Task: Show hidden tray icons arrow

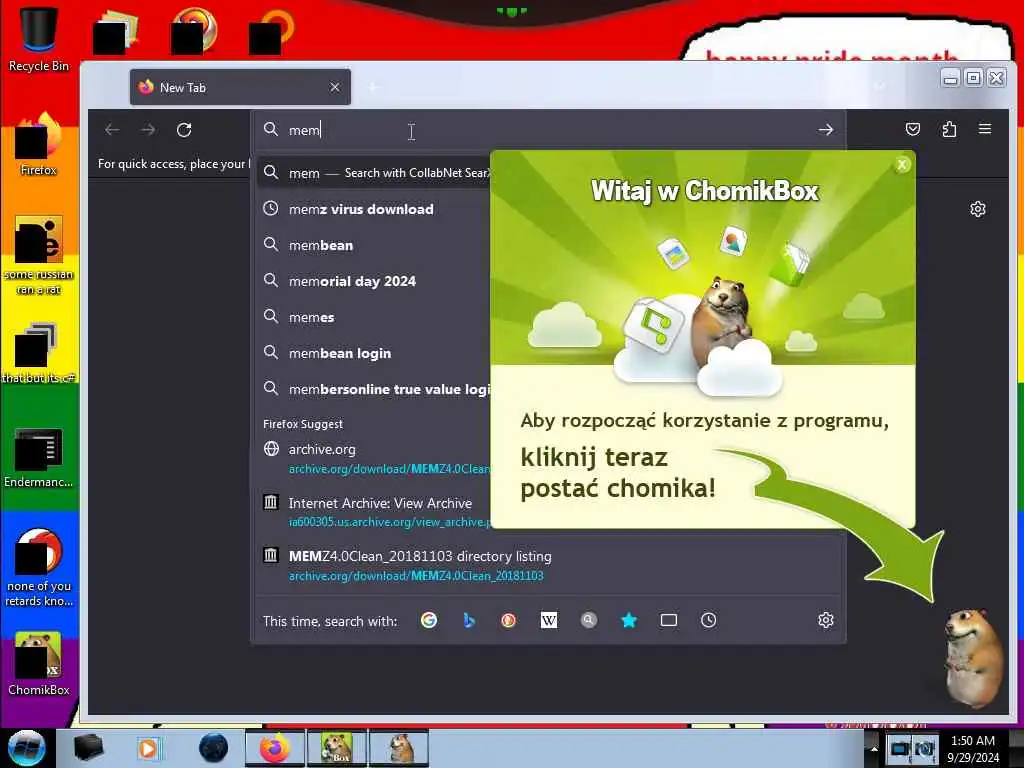Action: [x=873, y=749]
